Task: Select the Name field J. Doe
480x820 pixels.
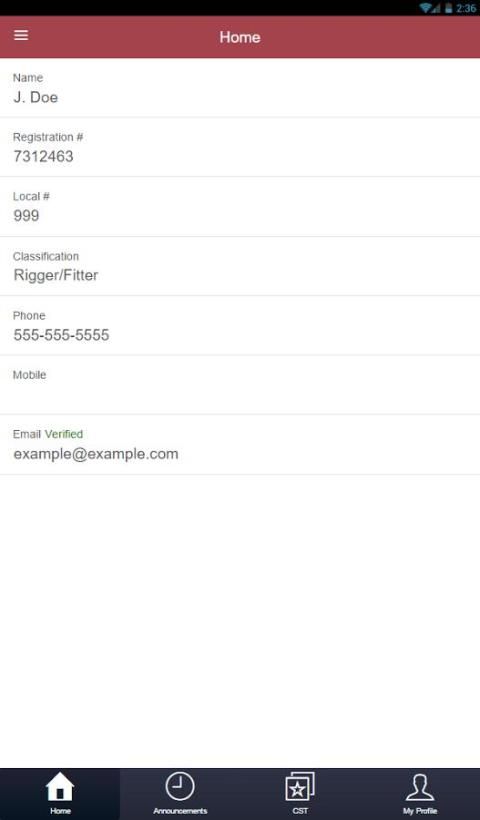Action: [x=240, y=88]
